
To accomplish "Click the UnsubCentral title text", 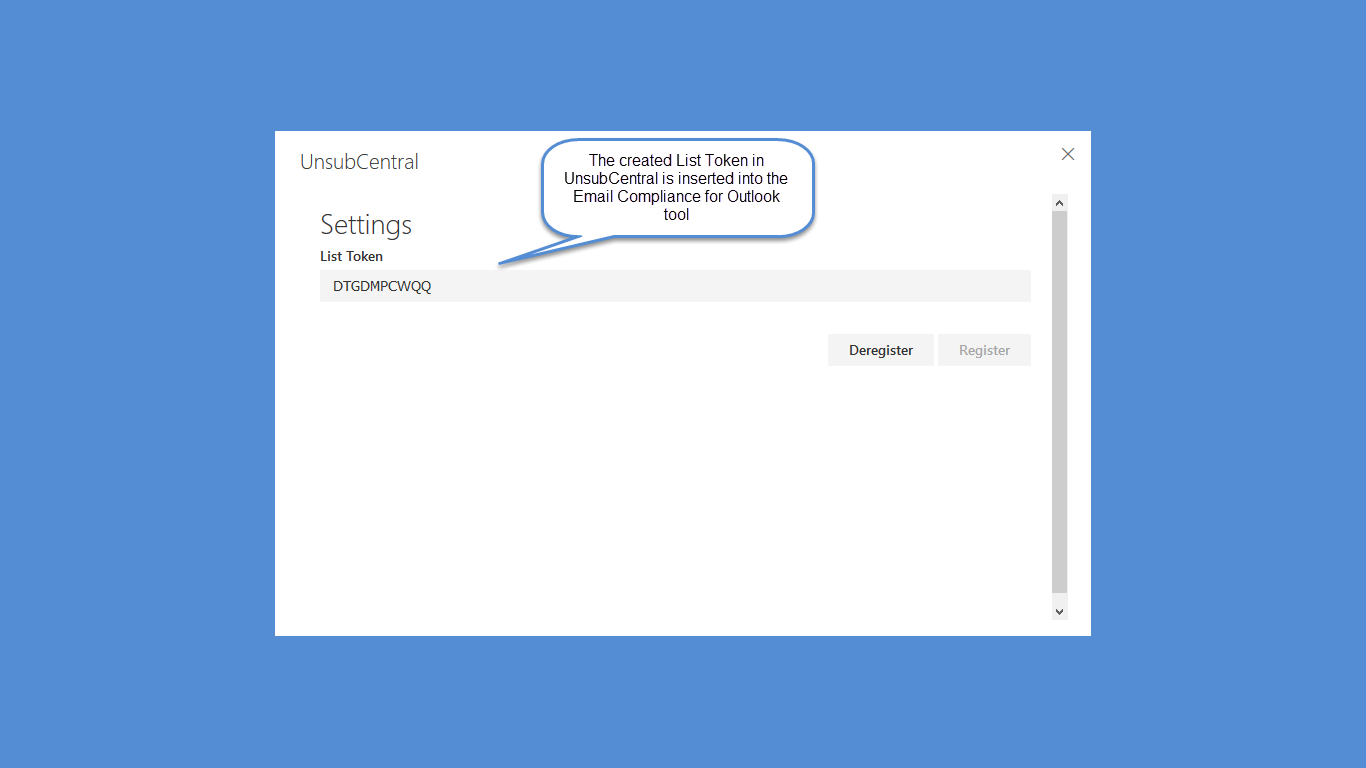I will (x=359, y=162).
